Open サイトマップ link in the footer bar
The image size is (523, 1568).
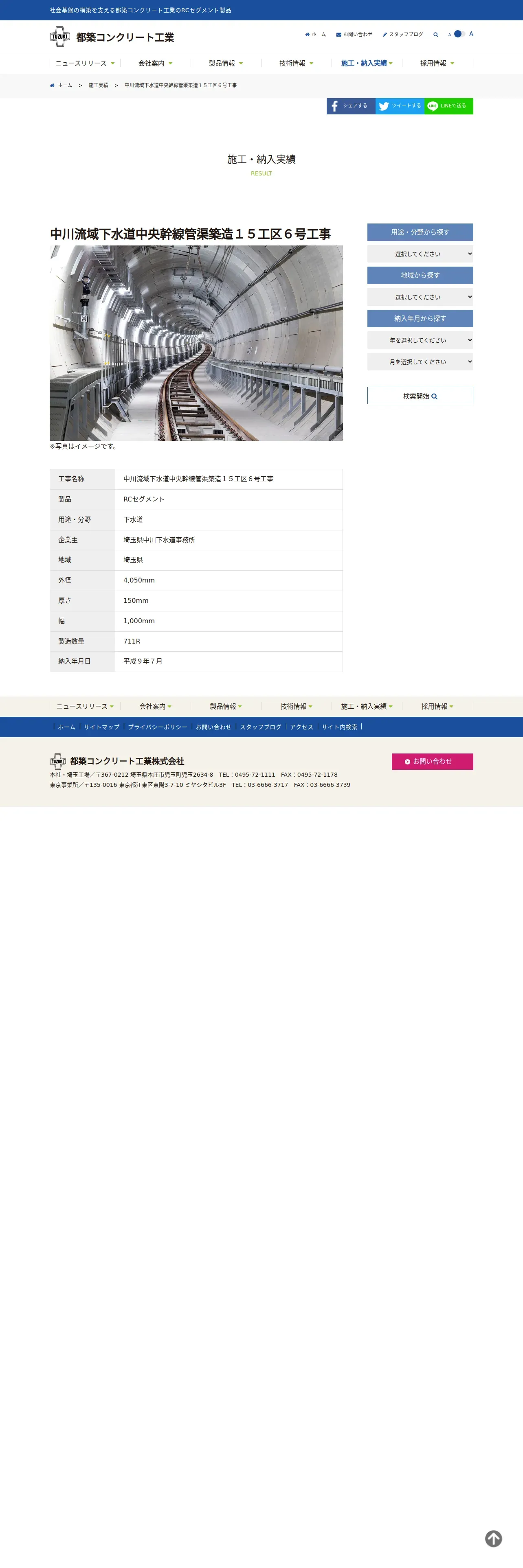coord(102,727)
